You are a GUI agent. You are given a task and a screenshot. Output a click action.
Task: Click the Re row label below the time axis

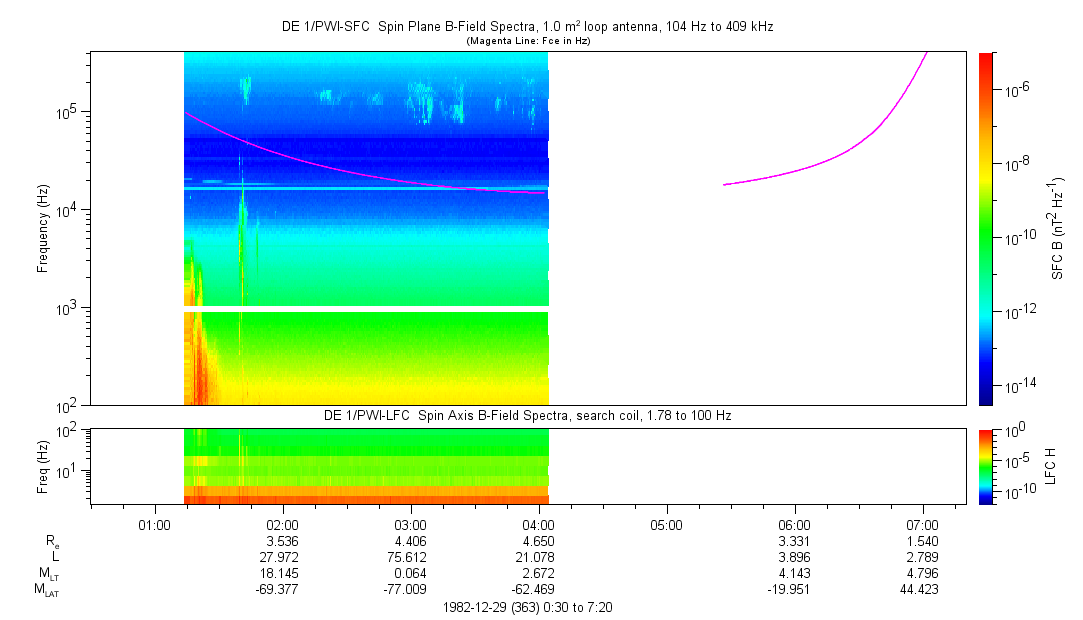[x=52, y=541]
